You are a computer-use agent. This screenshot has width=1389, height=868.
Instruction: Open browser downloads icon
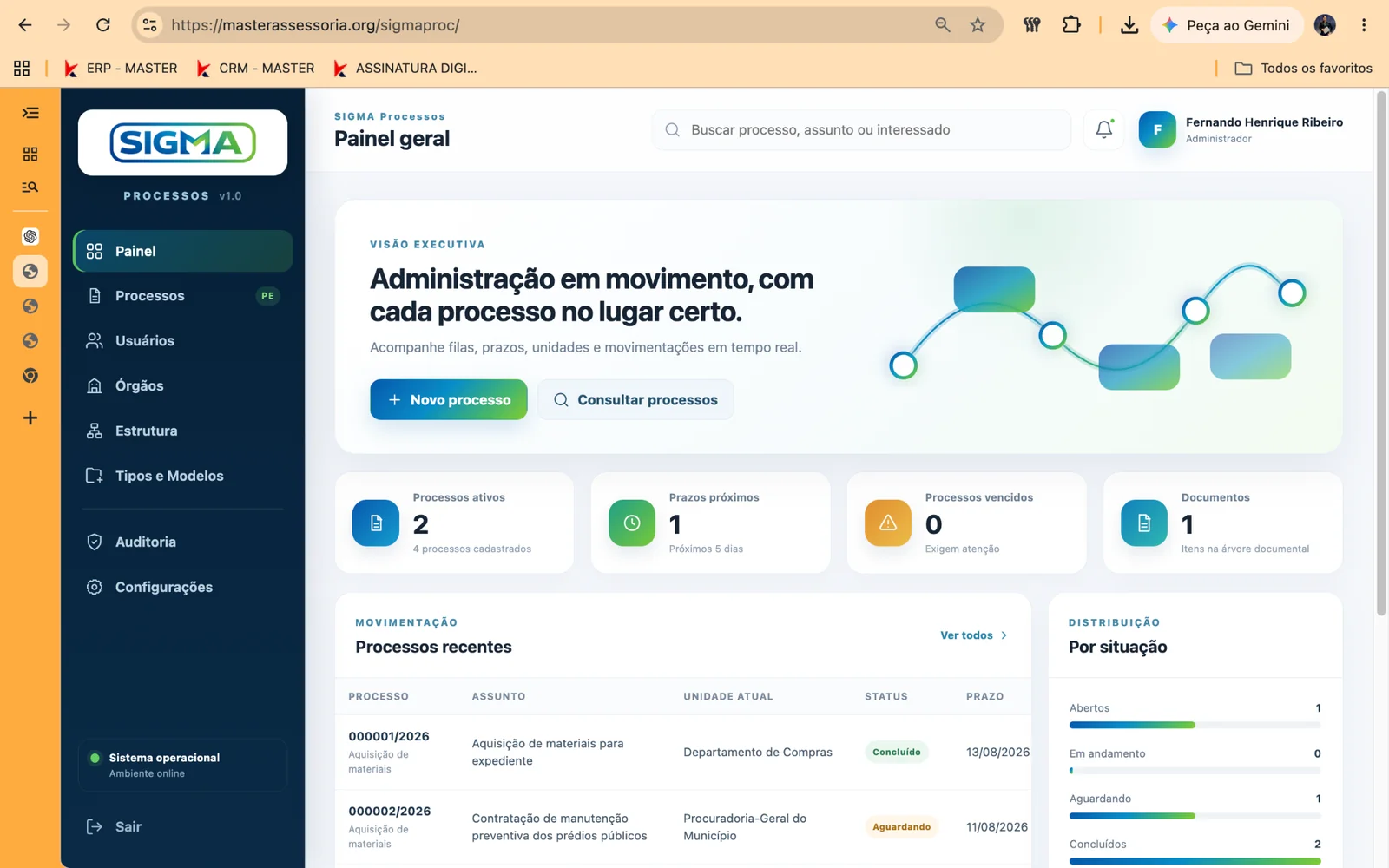(1129, 25)
